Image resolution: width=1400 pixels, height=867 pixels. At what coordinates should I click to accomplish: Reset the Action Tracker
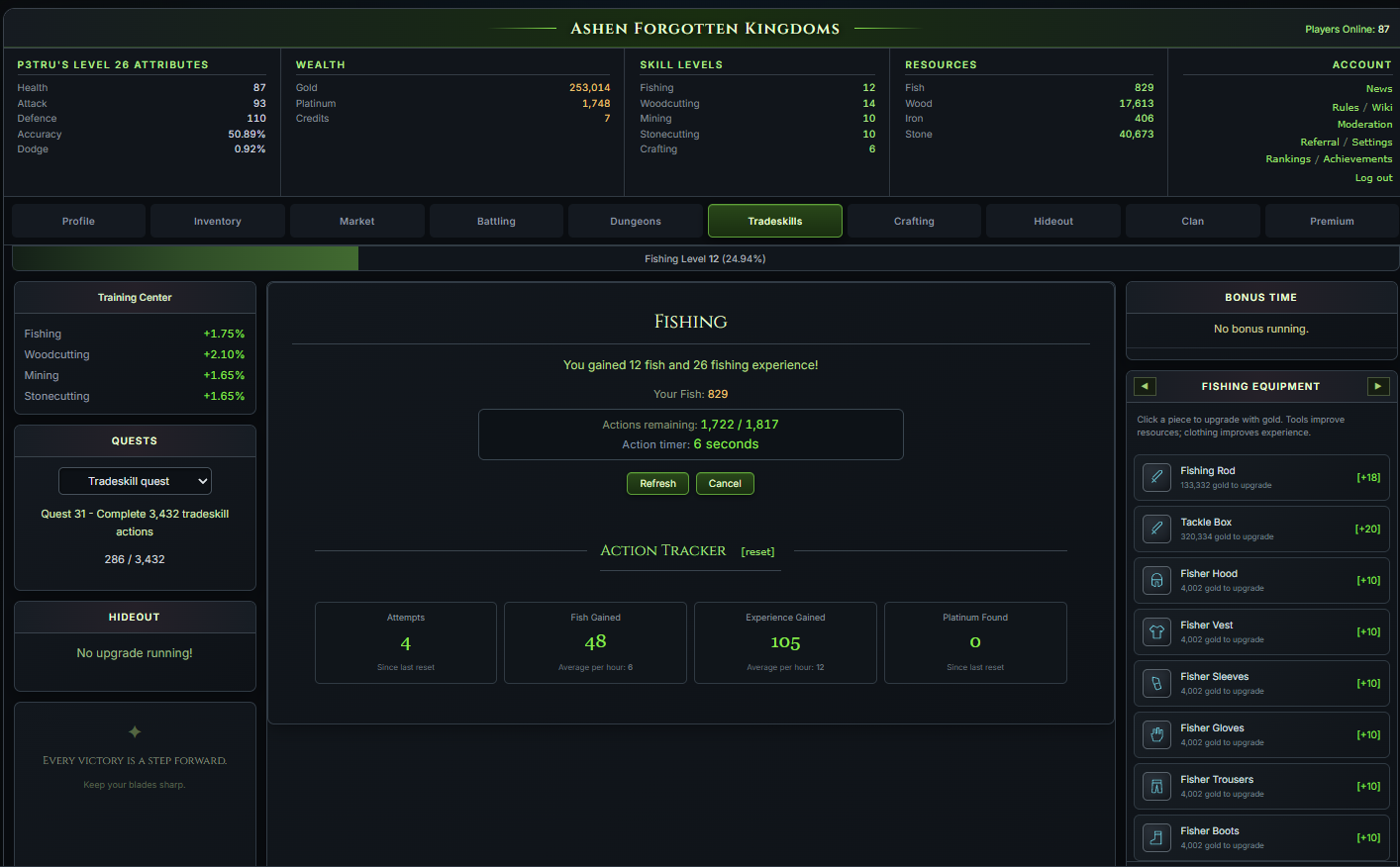[x=757, y=551]
